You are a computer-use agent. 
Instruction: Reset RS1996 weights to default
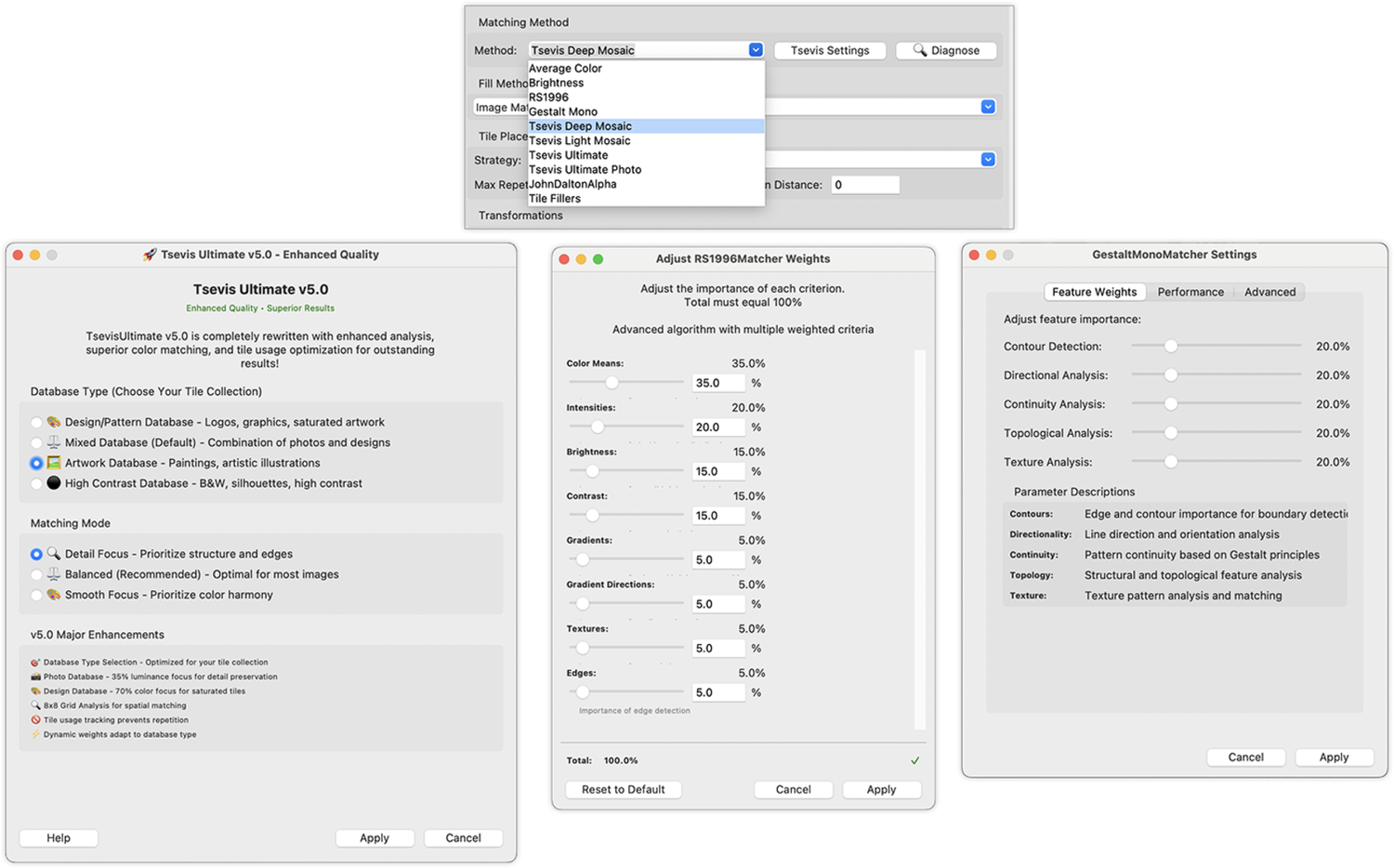pos(624,790)
